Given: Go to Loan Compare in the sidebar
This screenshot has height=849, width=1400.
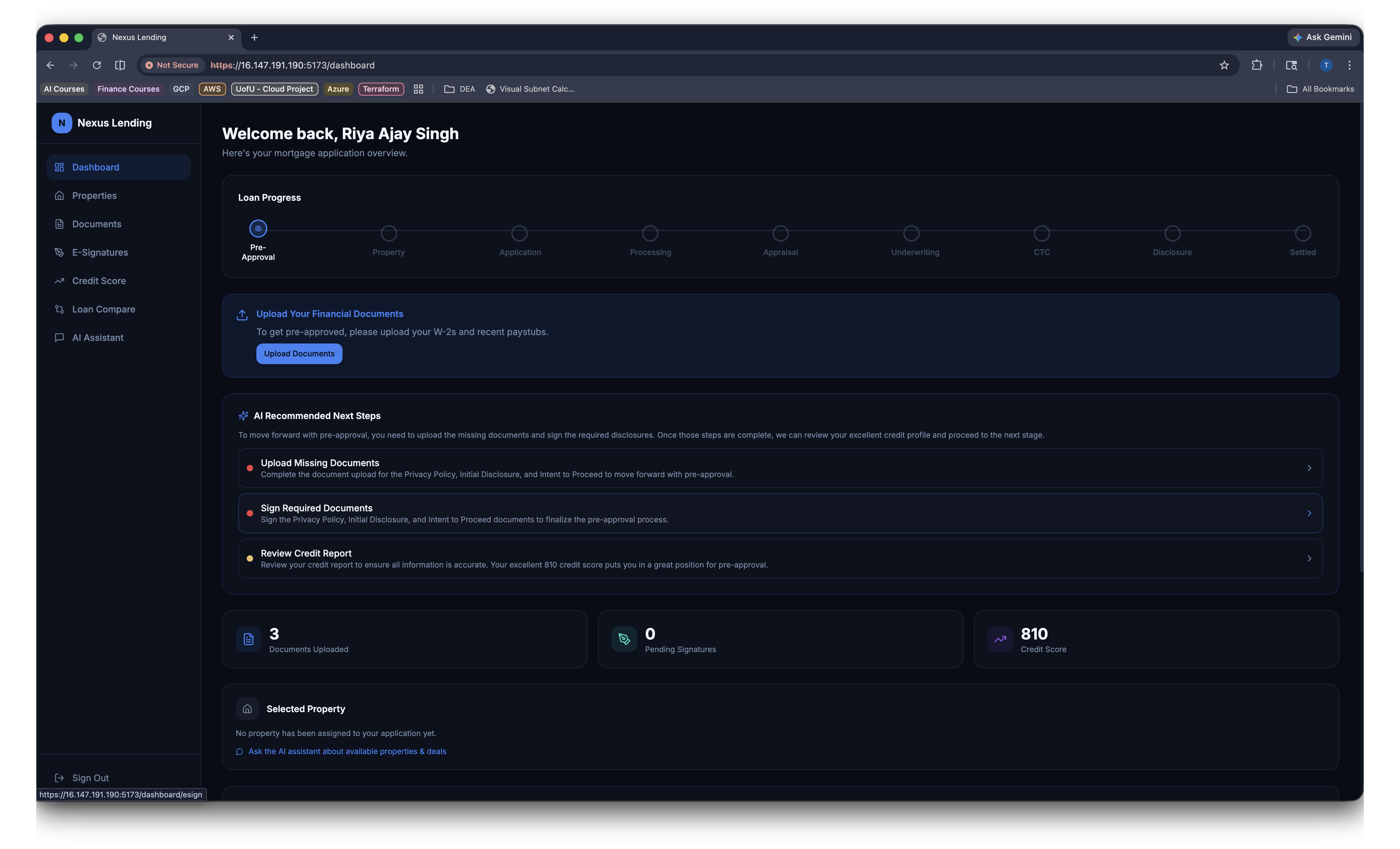Looking at the screenshot, I should pos(103,309).
